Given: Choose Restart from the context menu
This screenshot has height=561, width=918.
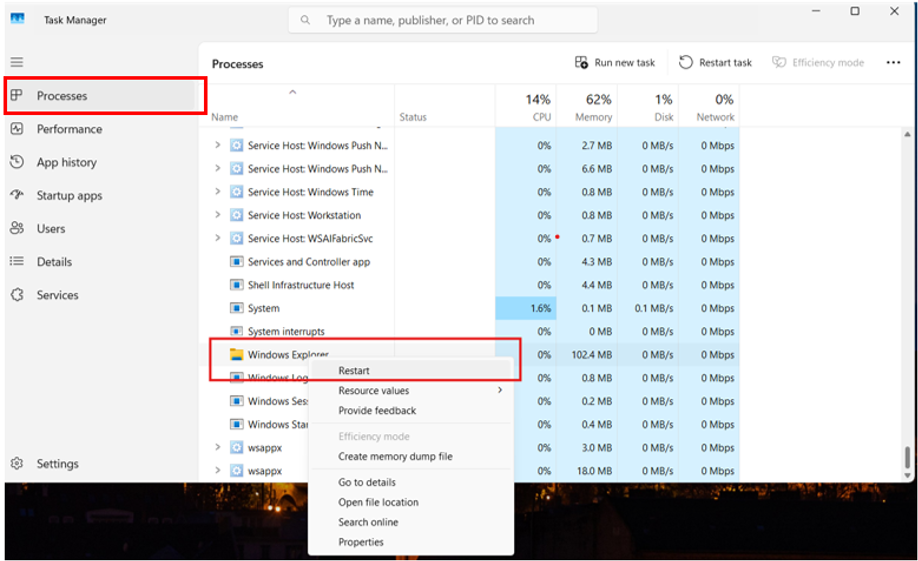Looking at the screenshot, I should [411, 371].
